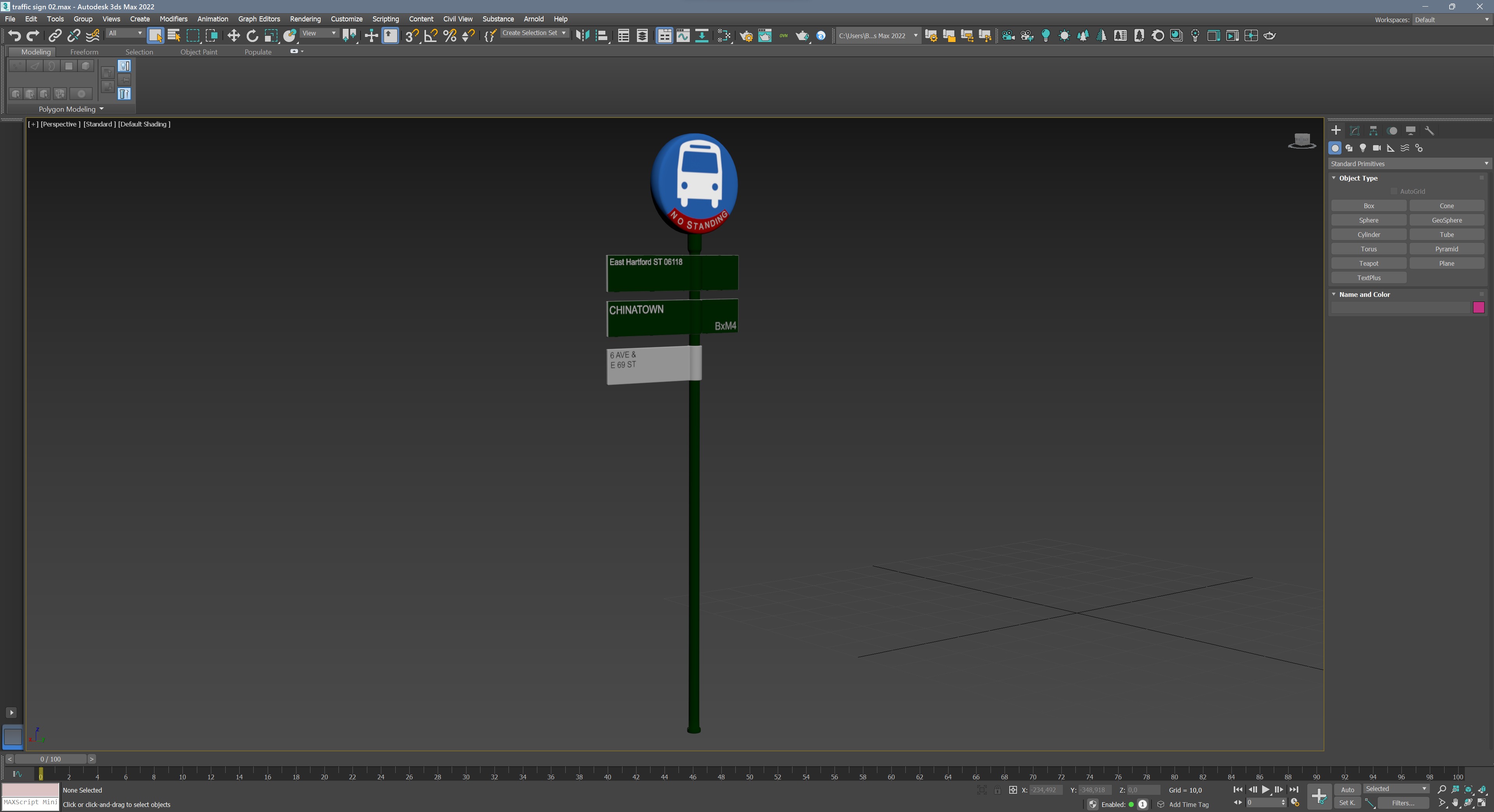Select the Shapes category icon

tap(1349, 148)
